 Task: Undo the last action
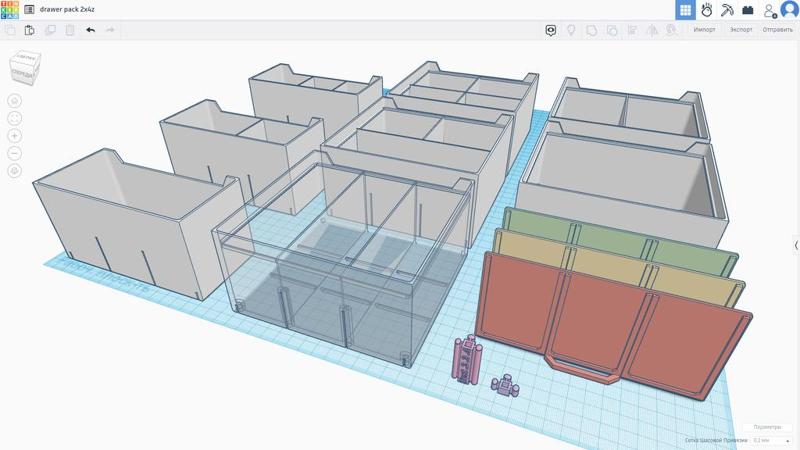(x=90, y=30)
